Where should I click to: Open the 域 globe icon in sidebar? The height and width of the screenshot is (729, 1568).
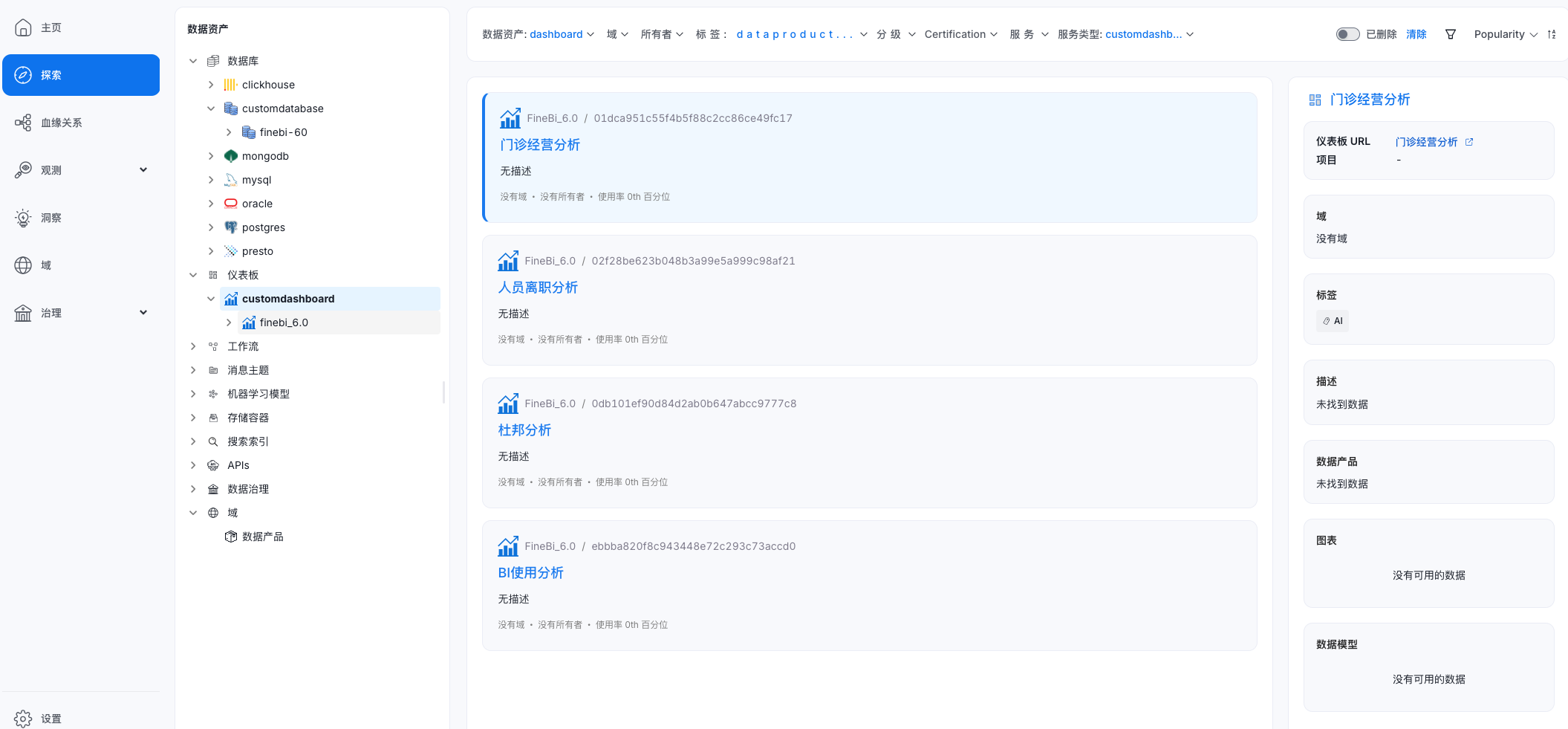[x=23, y=265]
